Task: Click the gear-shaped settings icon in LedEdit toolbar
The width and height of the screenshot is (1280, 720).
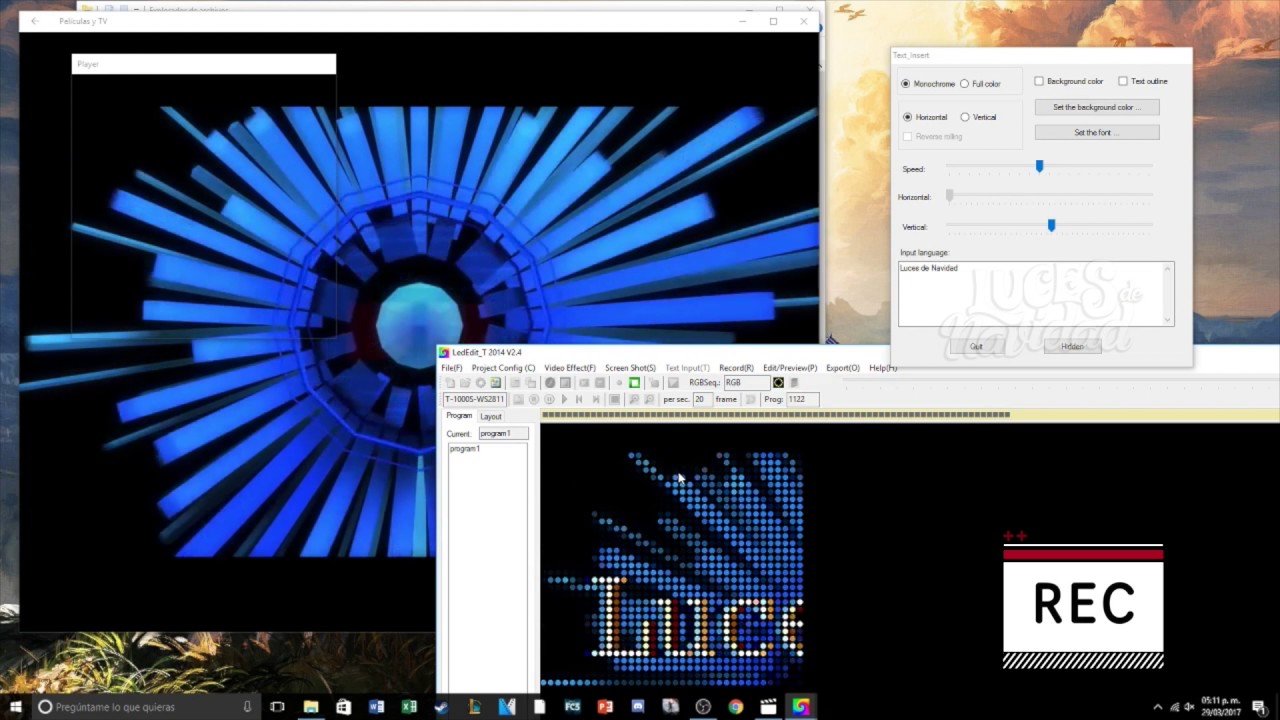Action: coord(480,383)
